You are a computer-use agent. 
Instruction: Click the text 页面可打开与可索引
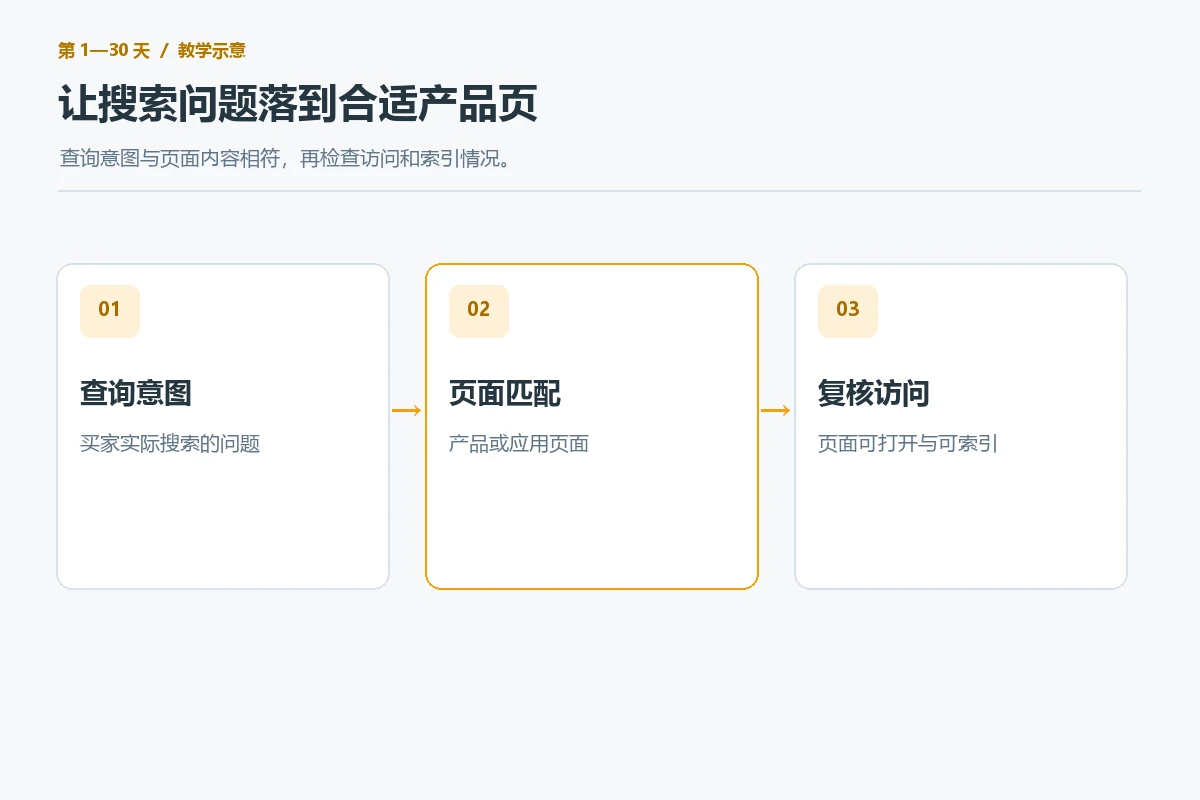click(x=908, y=444)
